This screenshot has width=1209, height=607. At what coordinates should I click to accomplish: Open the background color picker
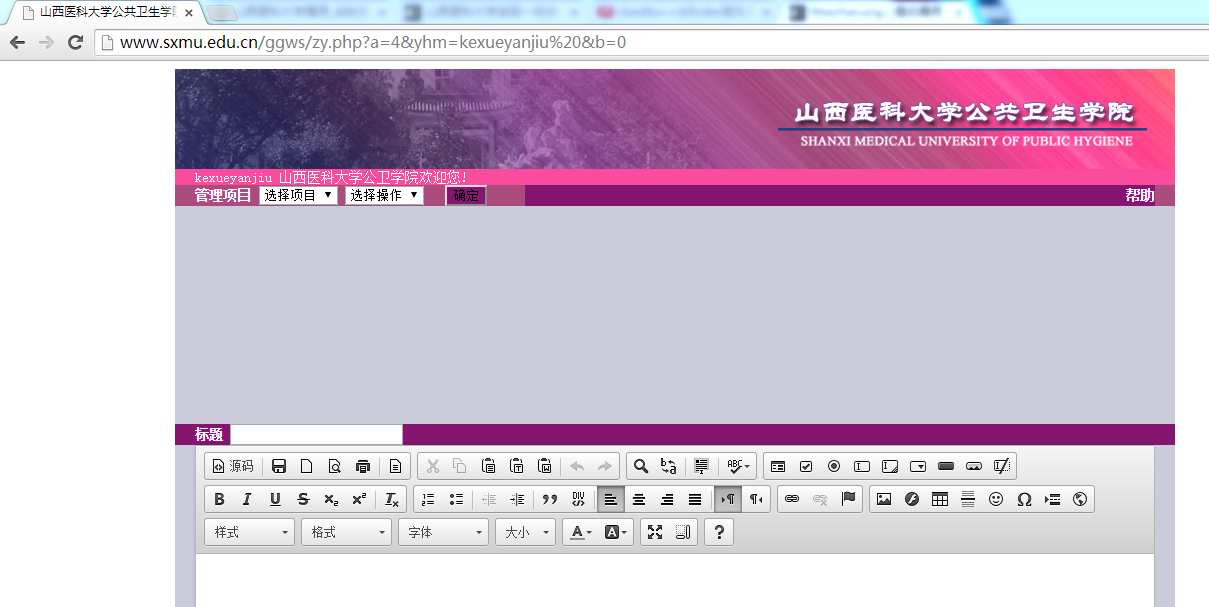(616, 532)
